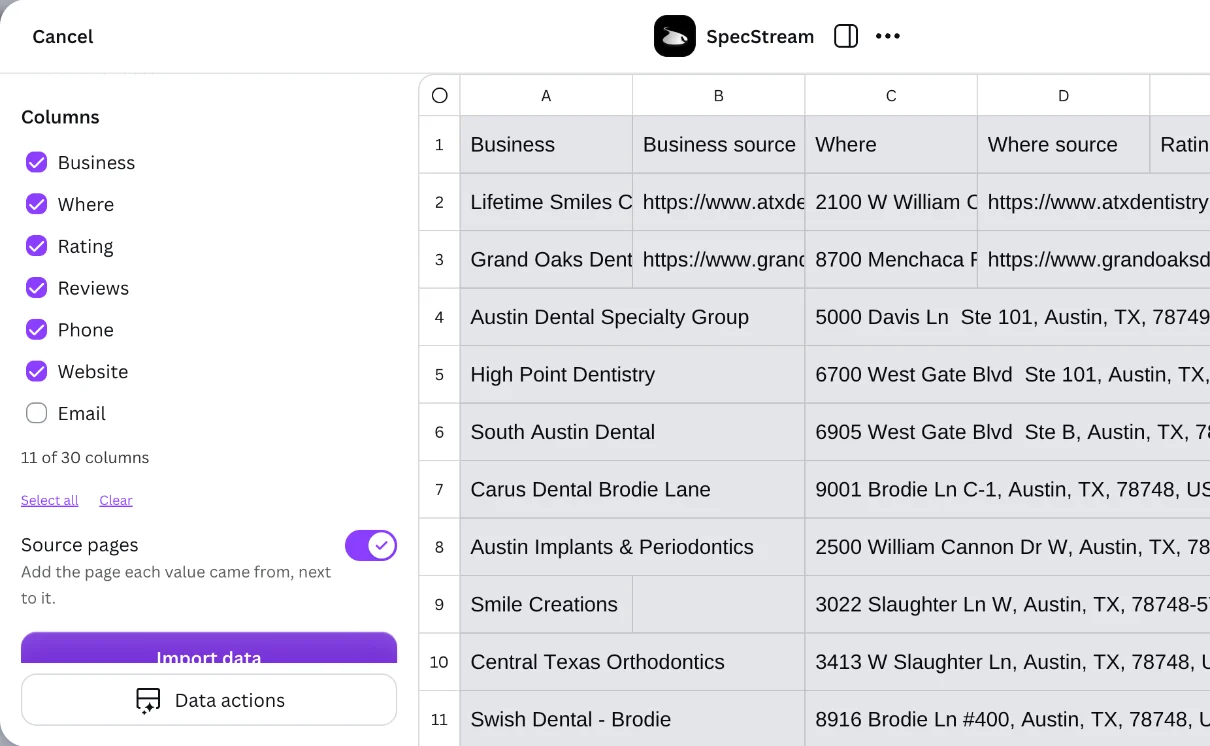
Task: Open the Data actions button
Action: click(x=209, y=700)
